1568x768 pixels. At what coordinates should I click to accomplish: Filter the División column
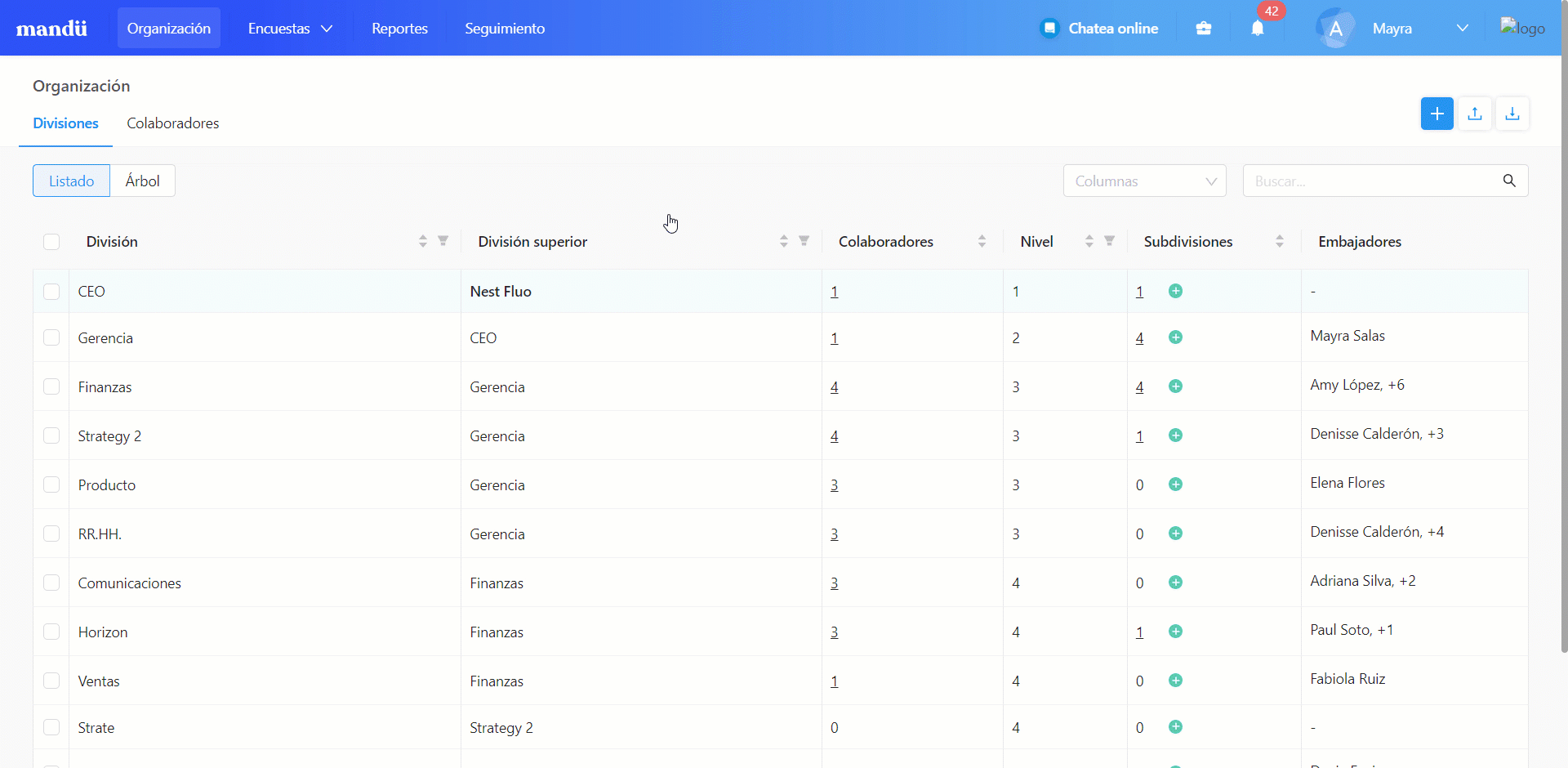pos(443,241)
